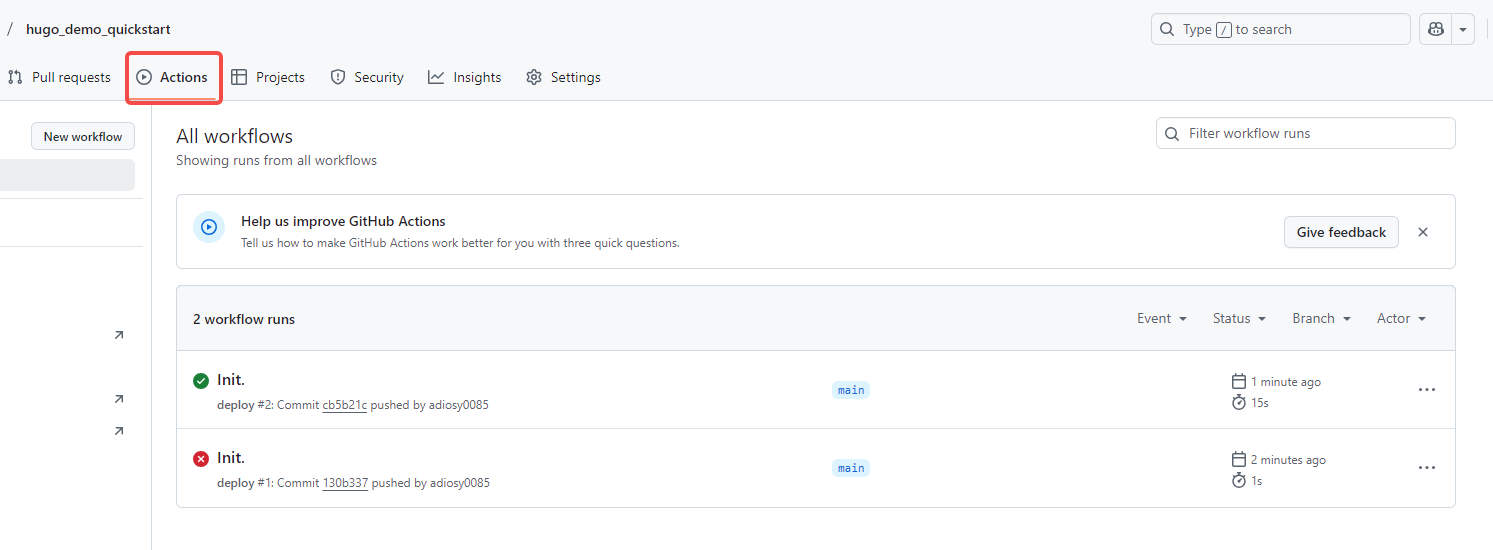Expand the Actor filter dropdown
This screenshot has width=1493, height=550.
1401,318
